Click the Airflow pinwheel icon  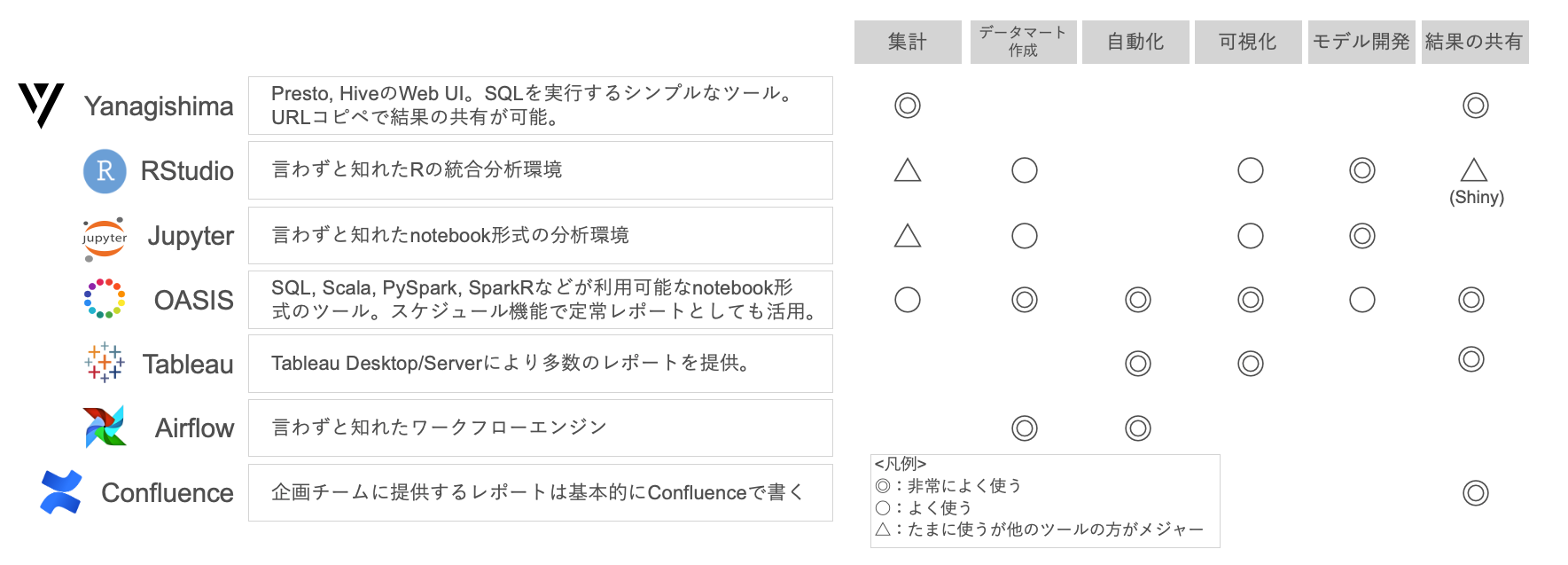coord(105,427)
